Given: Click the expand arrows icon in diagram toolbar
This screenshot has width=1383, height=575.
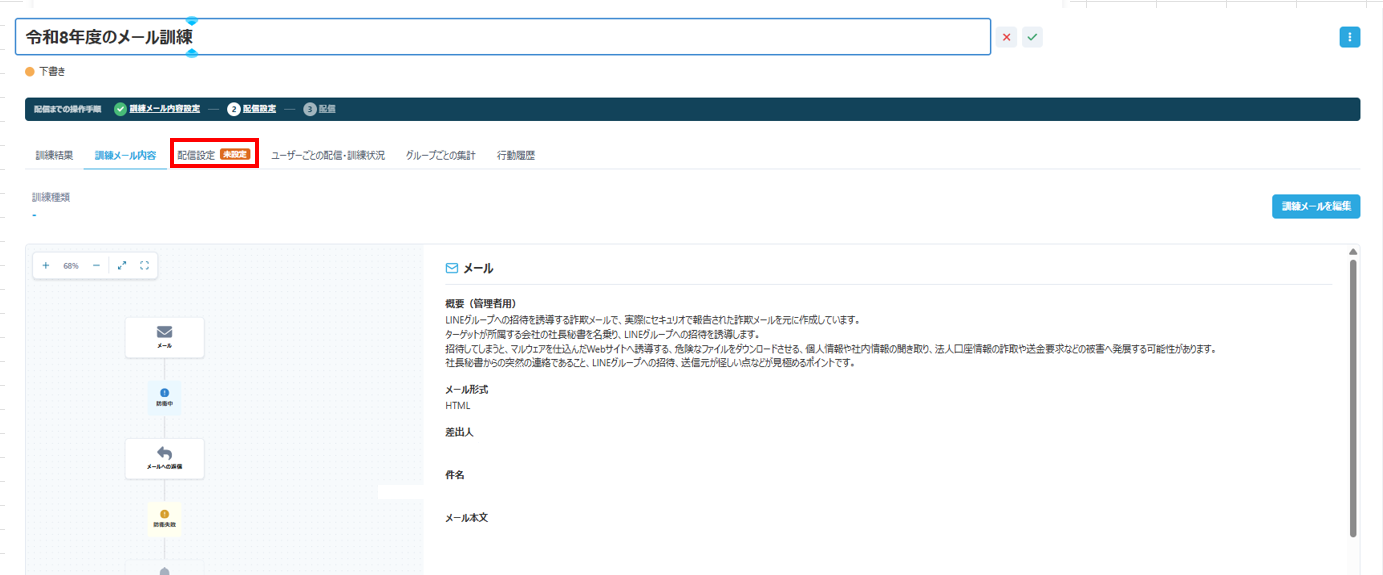Looking at the screenshot, I should click(122, 266).
